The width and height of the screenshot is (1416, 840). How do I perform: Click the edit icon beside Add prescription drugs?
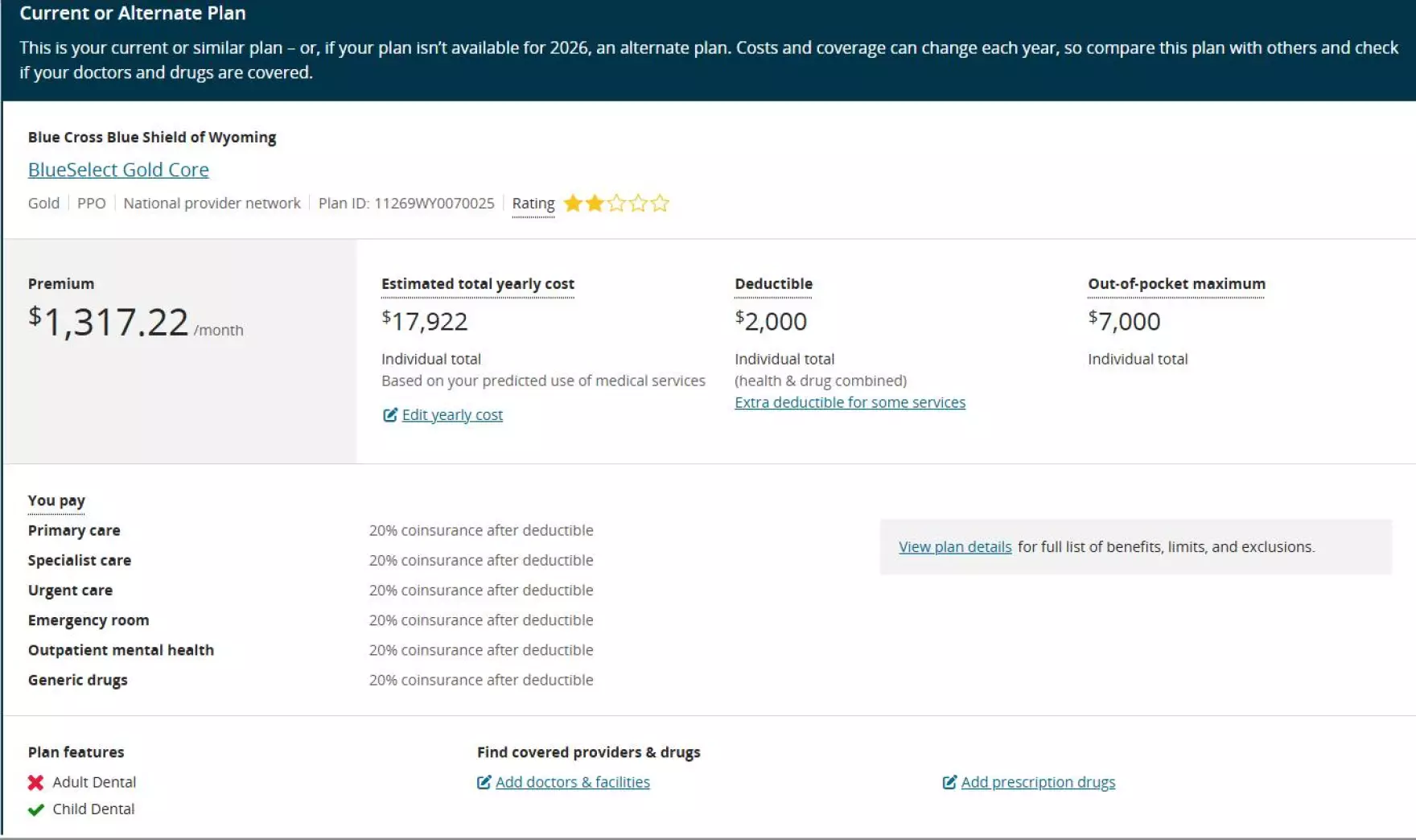(949, 782)
